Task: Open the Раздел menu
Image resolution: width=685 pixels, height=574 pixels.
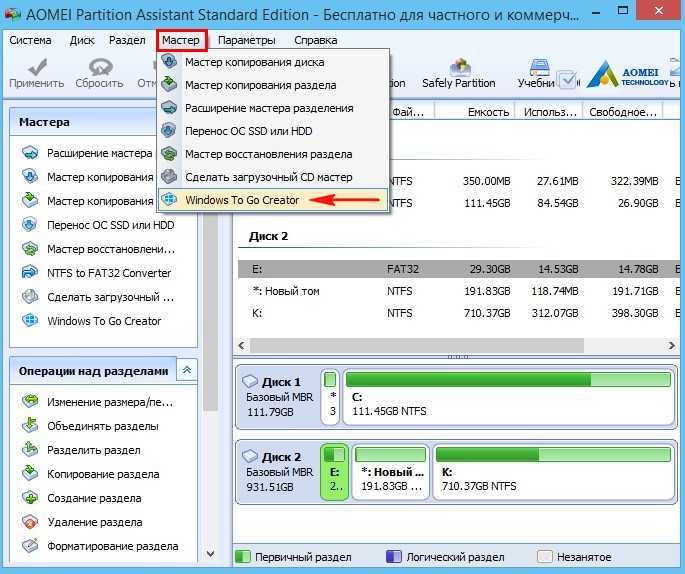Action: [127, 40]
